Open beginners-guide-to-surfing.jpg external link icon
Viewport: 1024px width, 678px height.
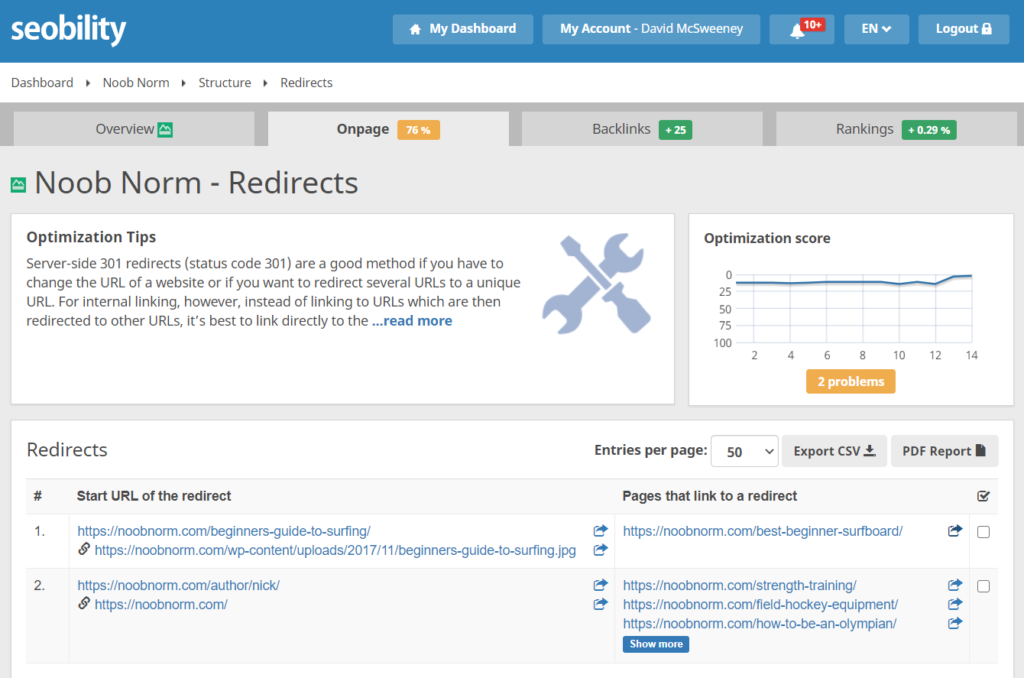[x=600, y=550]
